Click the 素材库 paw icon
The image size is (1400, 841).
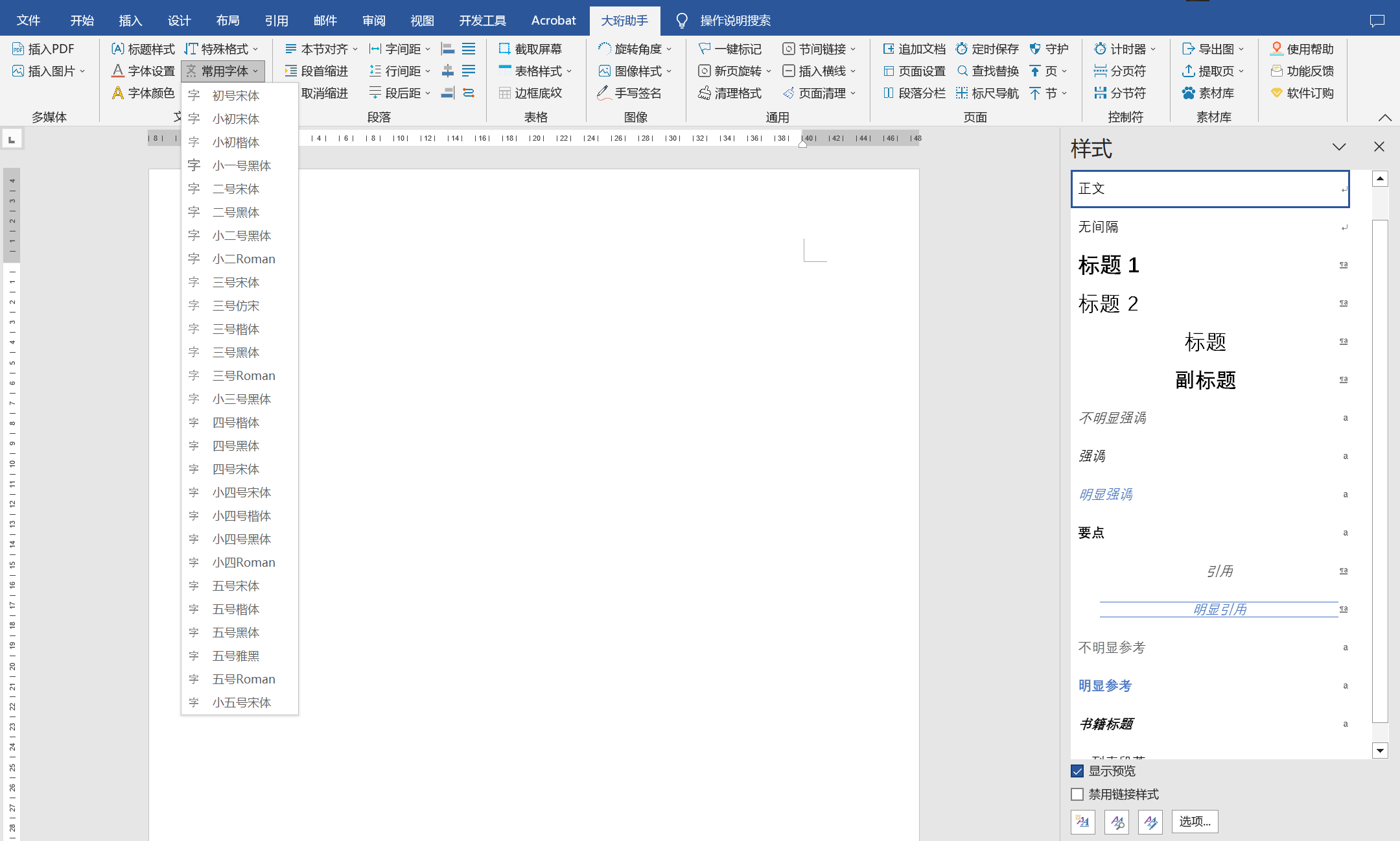click(1188, 93)
